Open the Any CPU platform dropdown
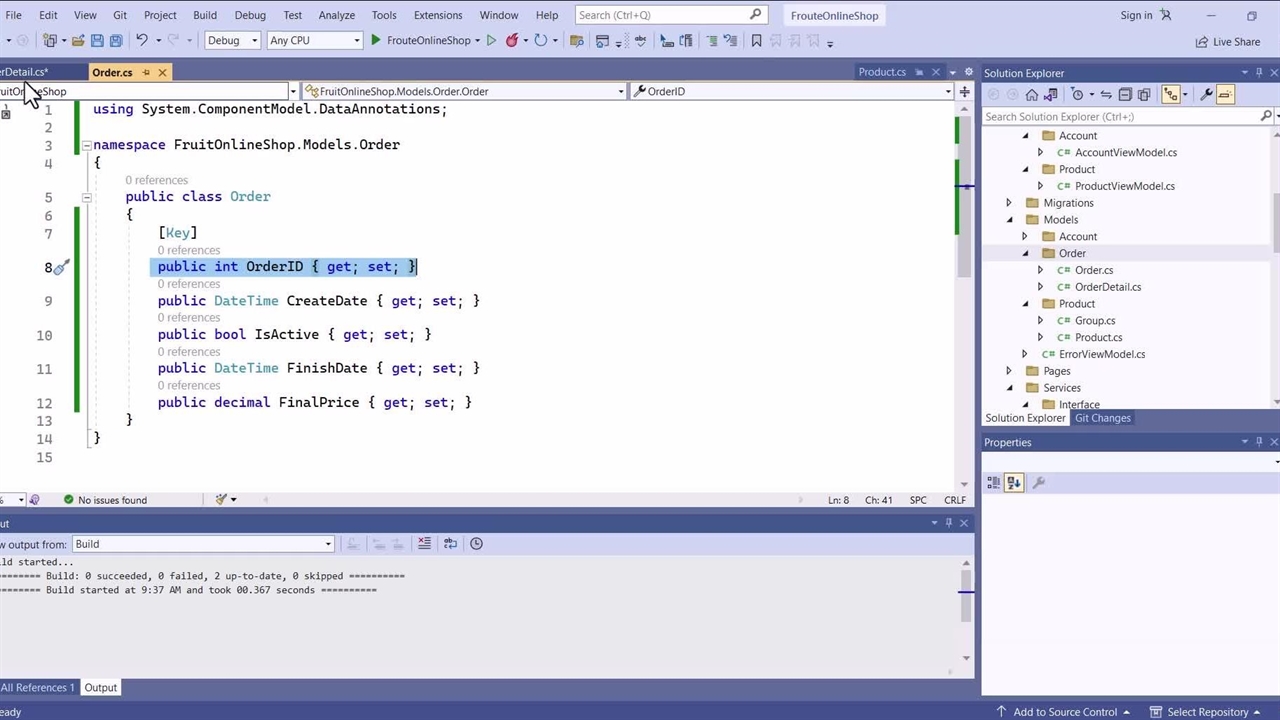The height and width of the screenshot is (720, 1280). (x=314, y=41)
